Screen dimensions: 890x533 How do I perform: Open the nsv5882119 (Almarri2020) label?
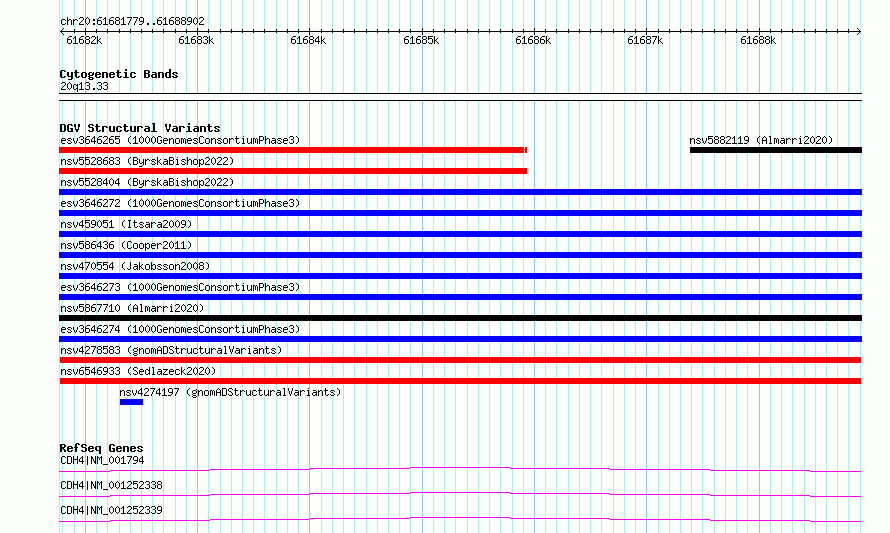tap(761, 140)
